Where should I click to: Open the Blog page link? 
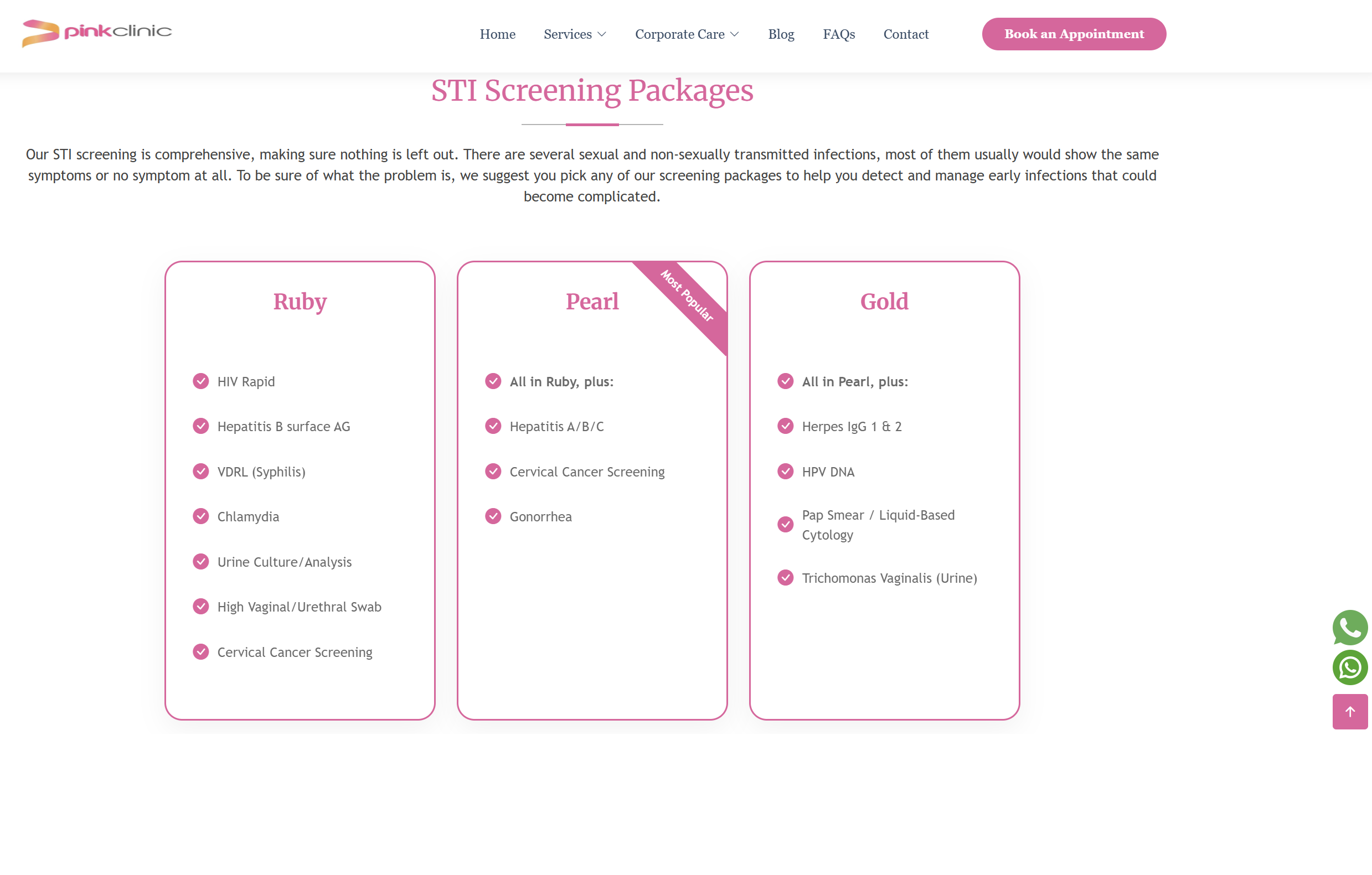tap(781, 34)
